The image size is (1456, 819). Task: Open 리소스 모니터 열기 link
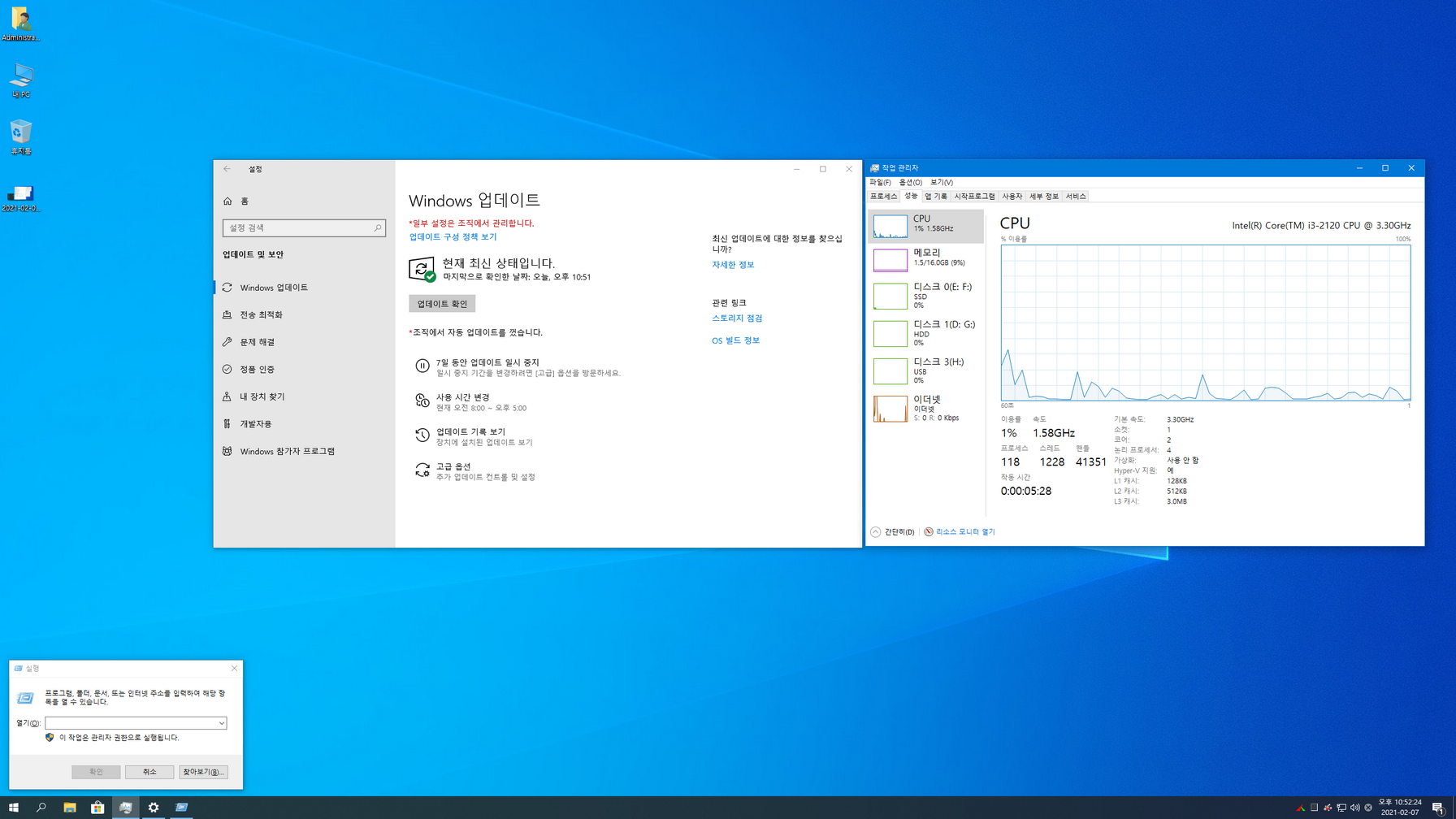coord(960,532)
